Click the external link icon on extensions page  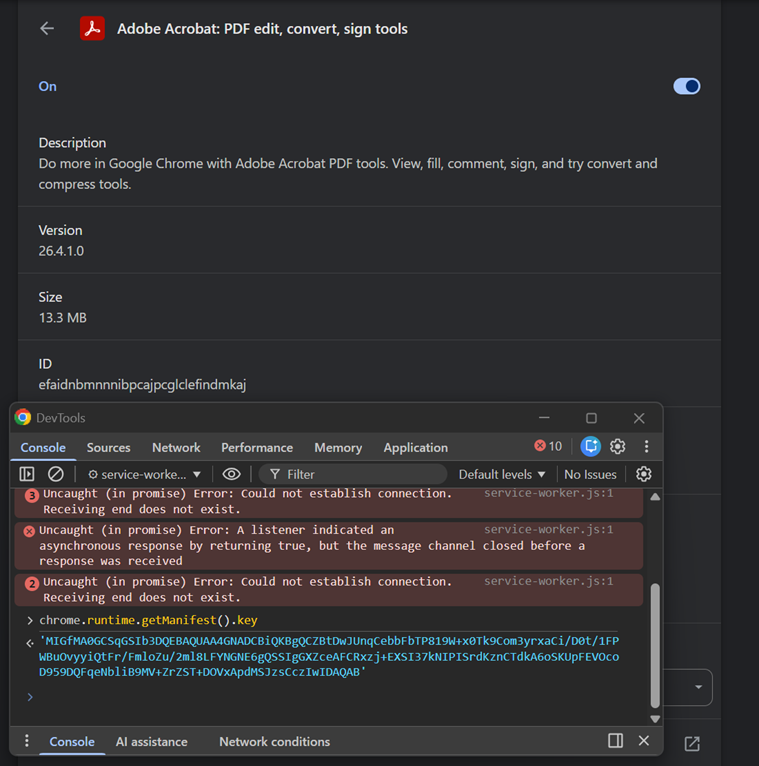[x=692, y=744]
